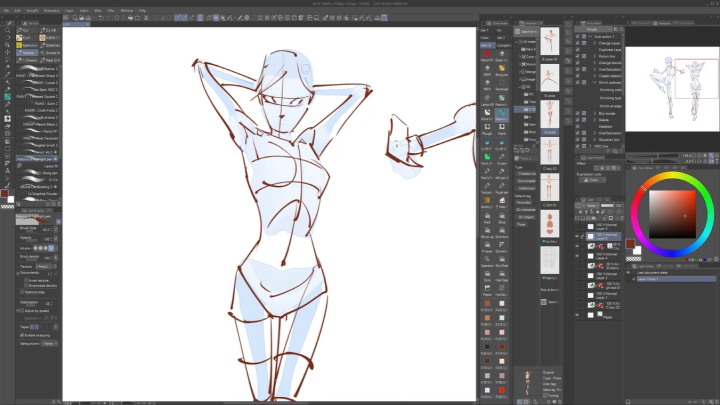Click the Open file icon in the command bar
The height and width of the screenshot is (405, 720).
click(x=82, y=18)
